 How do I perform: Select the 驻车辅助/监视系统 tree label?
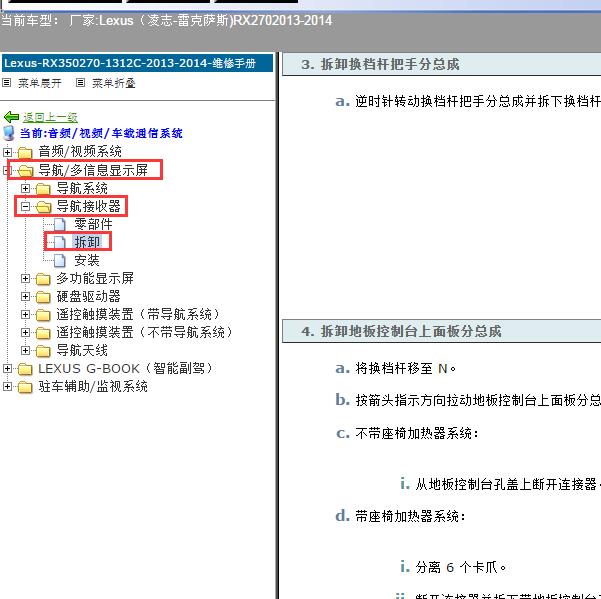point(93,386)
